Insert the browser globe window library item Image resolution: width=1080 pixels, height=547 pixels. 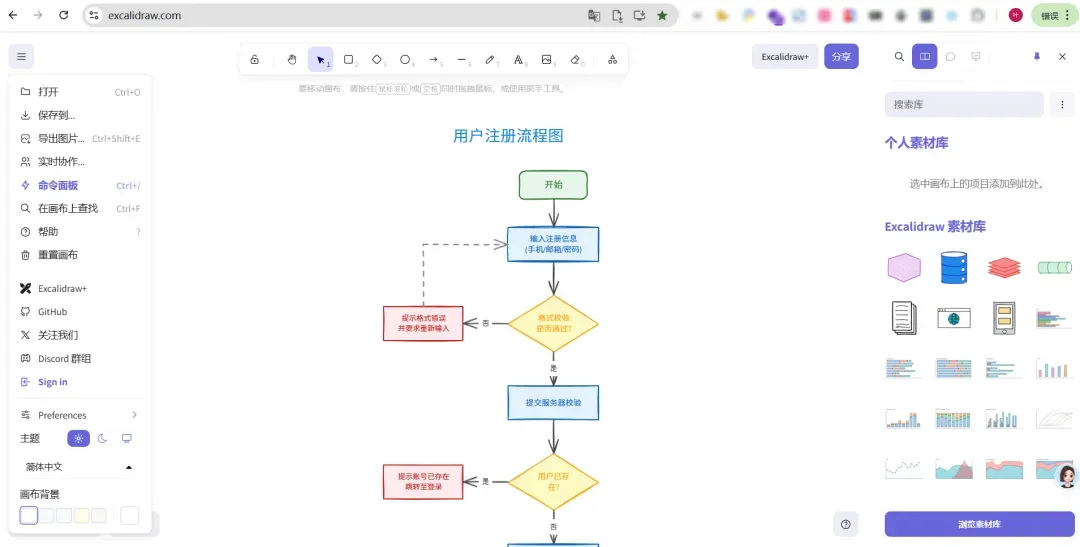pos(954,318)
